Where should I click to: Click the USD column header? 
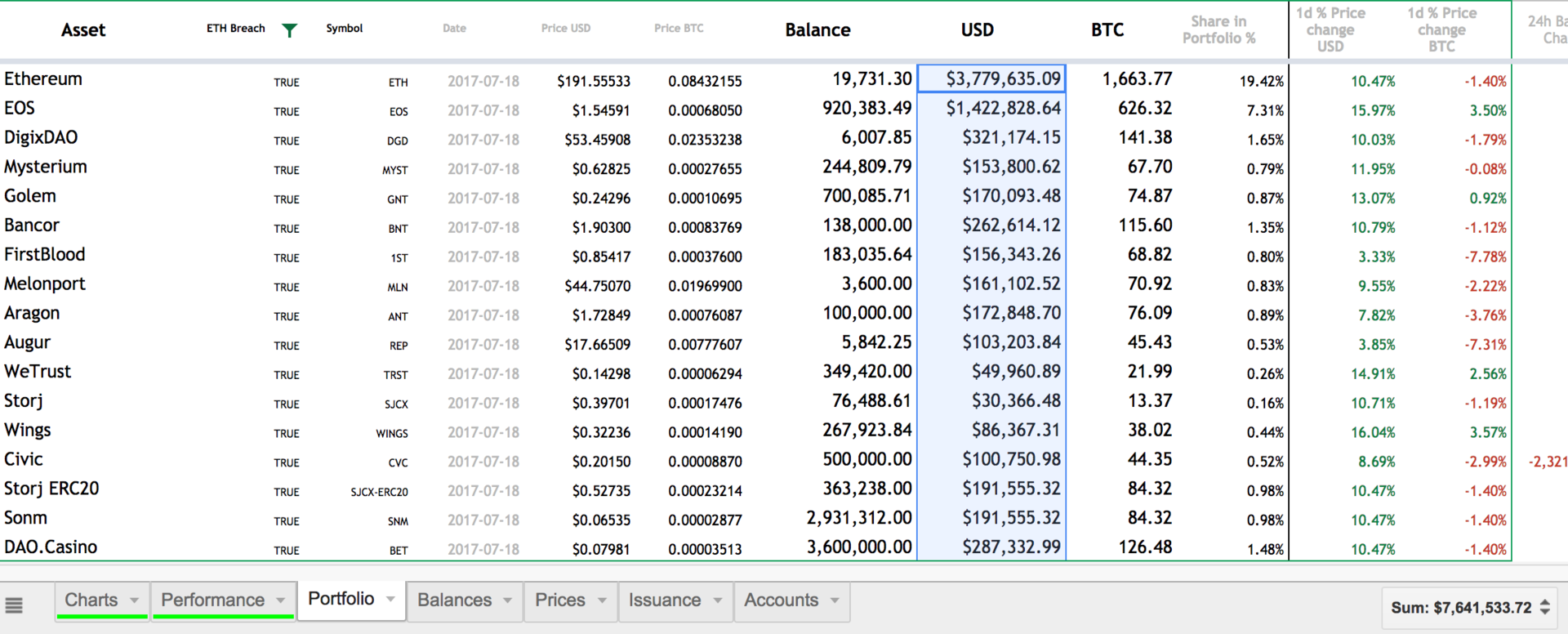[977, 30]
